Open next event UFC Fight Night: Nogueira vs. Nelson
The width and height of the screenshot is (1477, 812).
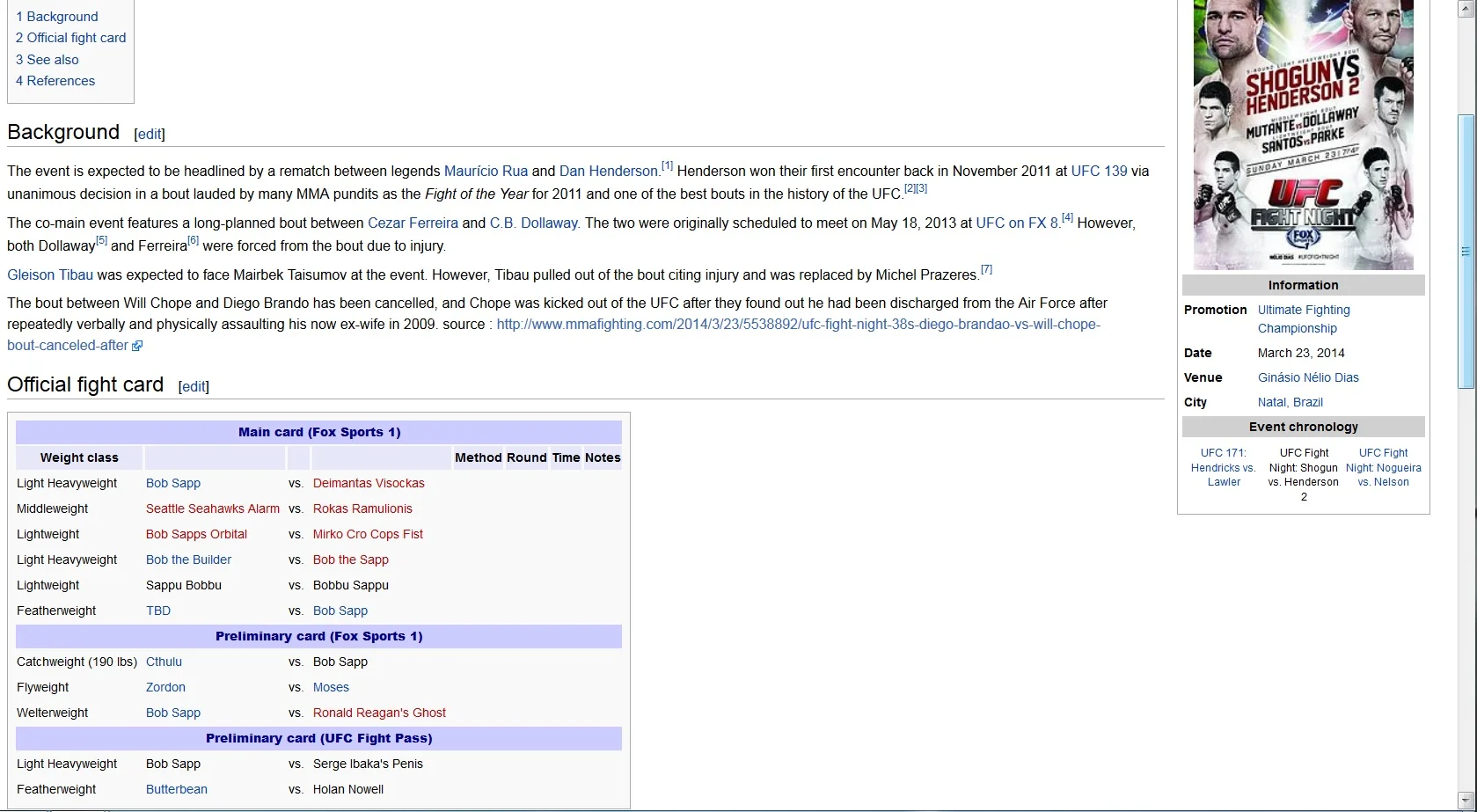click(x=1383, y=467)
